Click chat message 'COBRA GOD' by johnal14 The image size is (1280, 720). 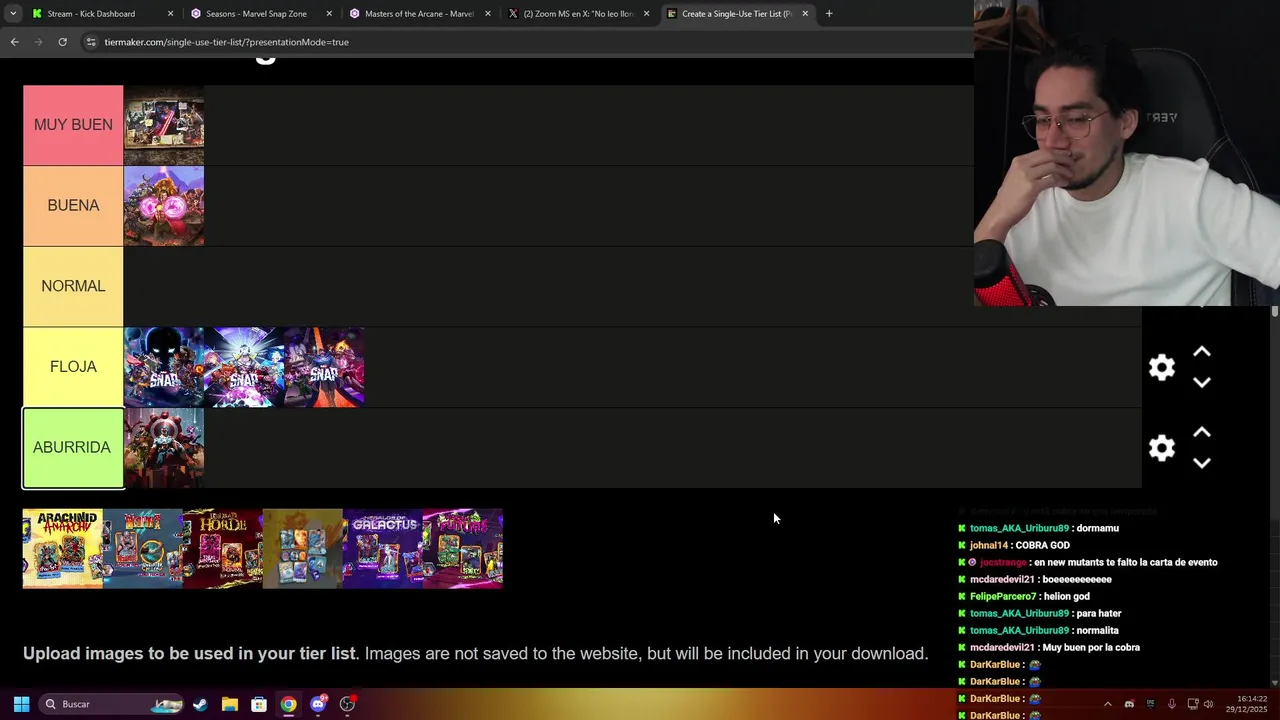pos(1043,546)
